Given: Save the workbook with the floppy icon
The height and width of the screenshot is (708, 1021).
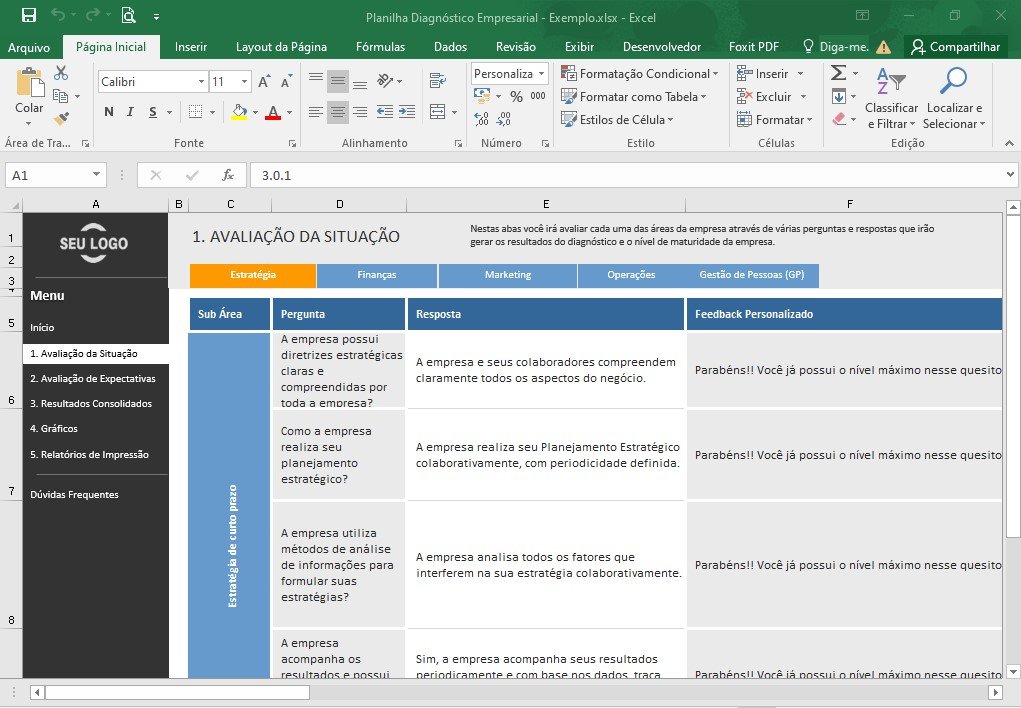Looking at the screenshot, I should 29,16.
